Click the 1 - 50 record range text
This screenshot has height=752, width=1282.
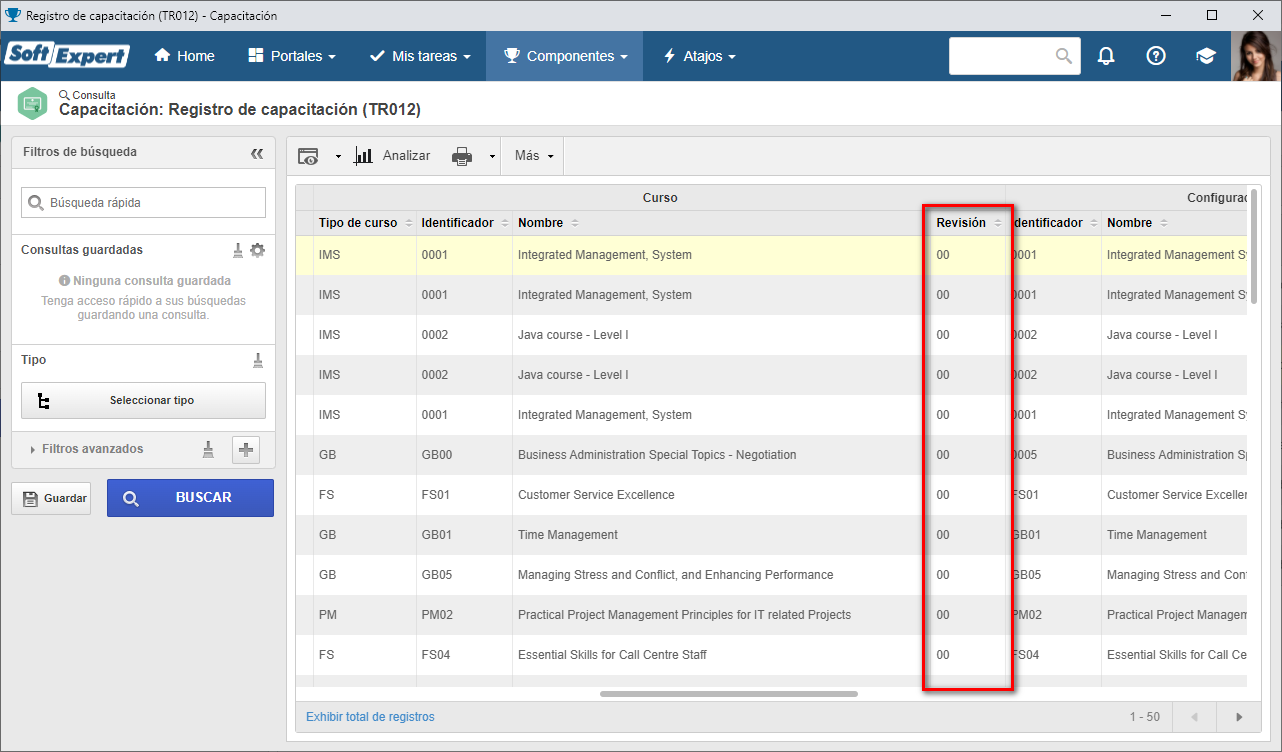click(x=1145, y=717)
